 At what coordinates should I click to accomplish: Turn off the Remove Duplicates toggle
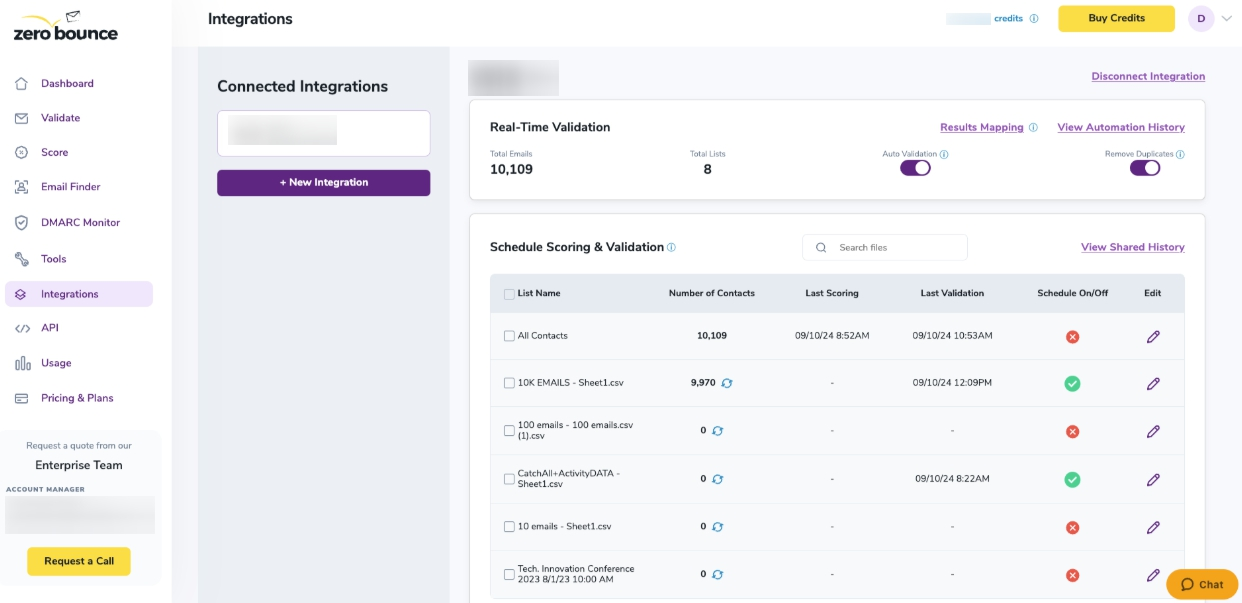pyautogui.click(x=1146, y=167)
